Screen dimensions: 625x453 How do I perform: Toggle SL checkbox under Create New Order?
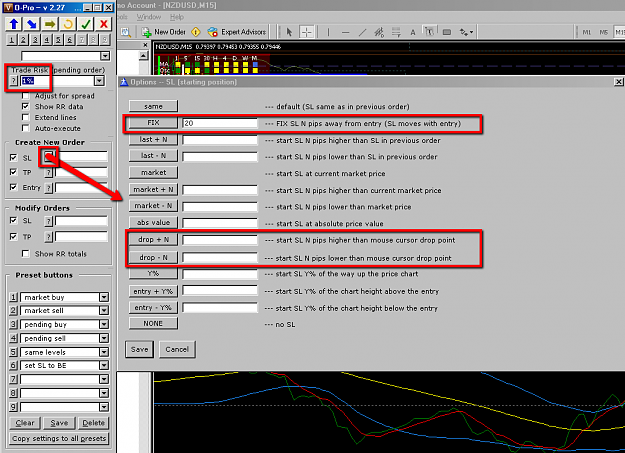point(14,158)
